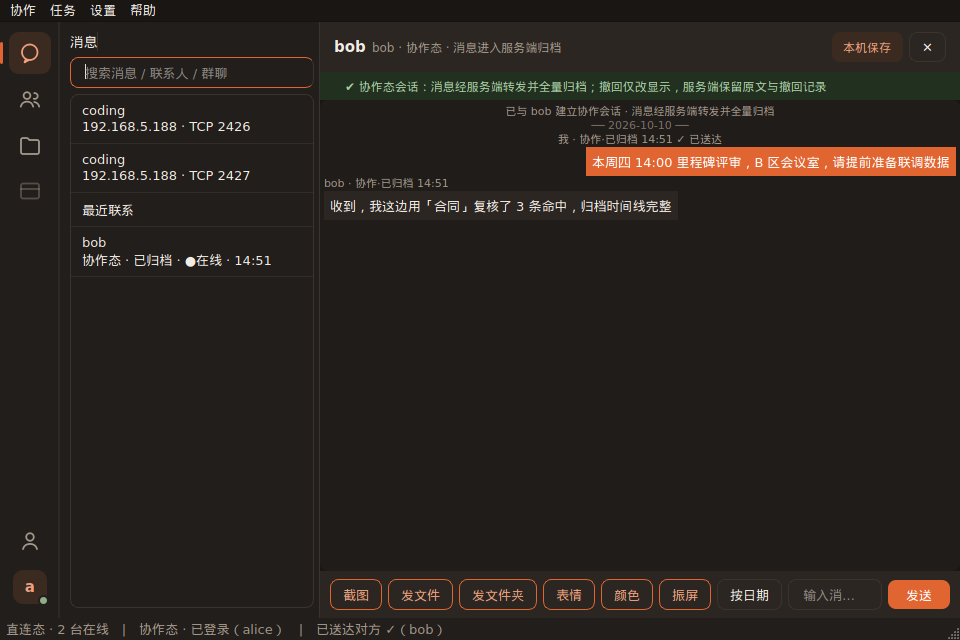The width and height of the screenshot is (960, 640).
Task: Click the 发文件夹 send folder button
Action: click(498, 595)
